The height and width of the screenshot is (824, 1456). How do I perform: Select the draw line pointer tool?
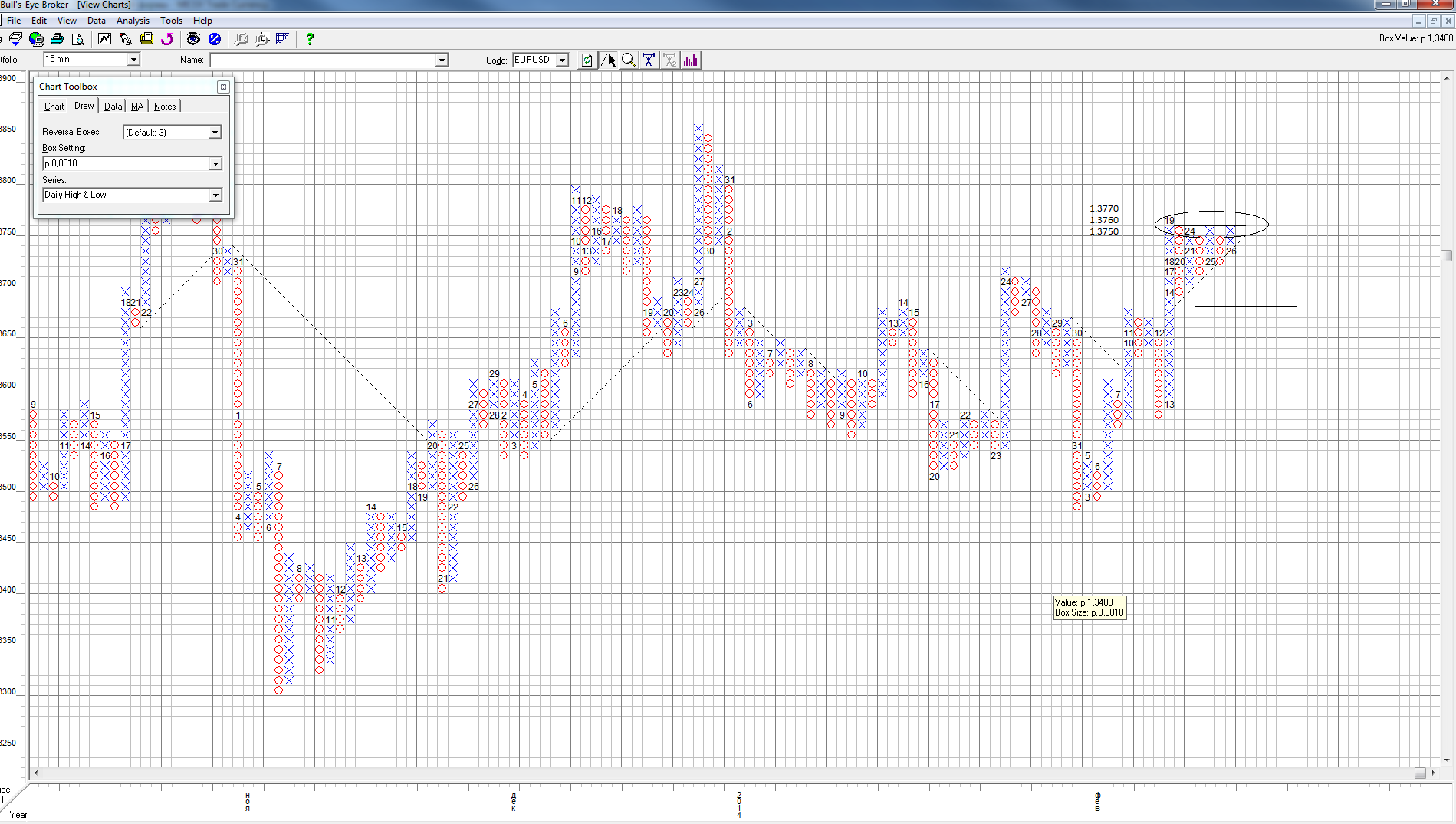coord(608,60)
